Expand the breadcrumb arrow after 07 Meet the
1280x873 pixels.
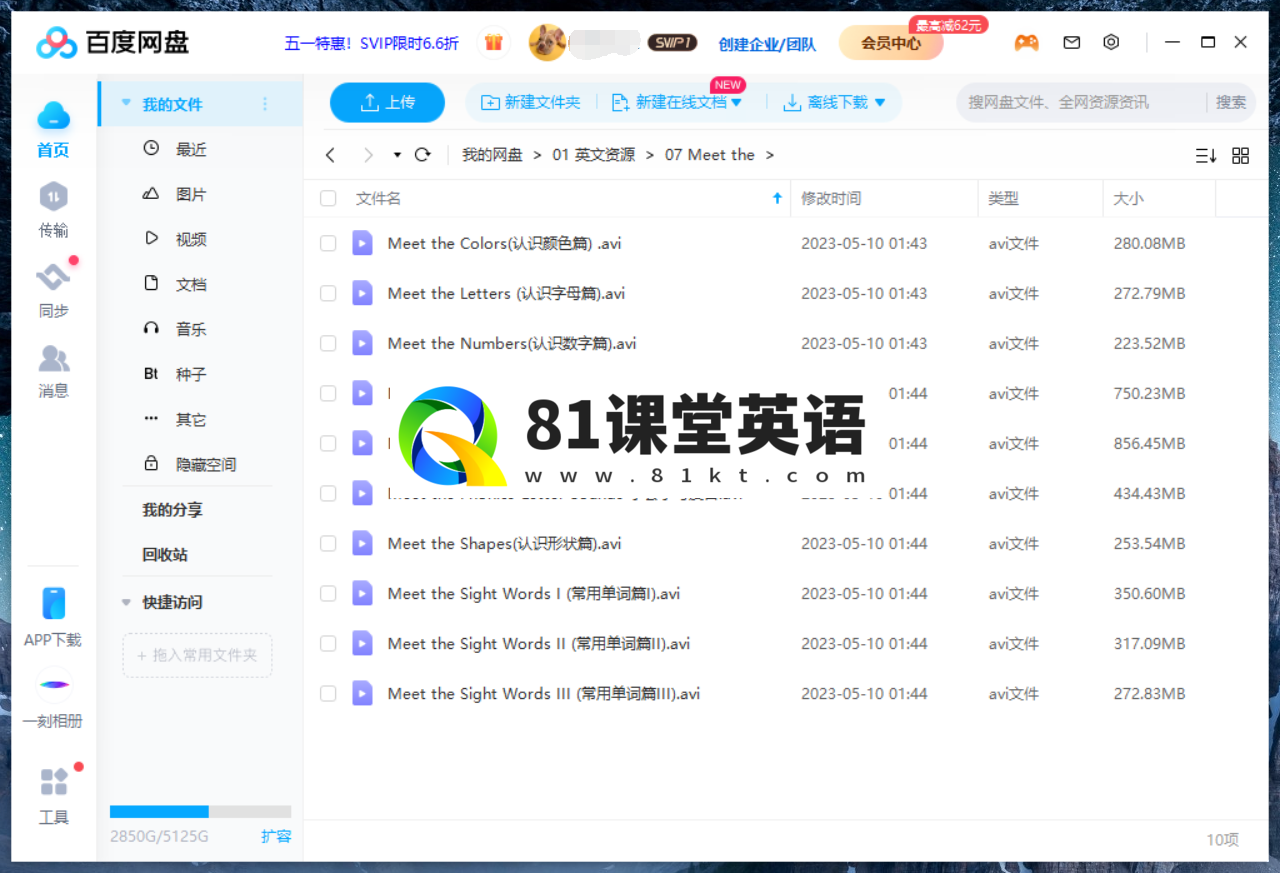click(770, 155)
